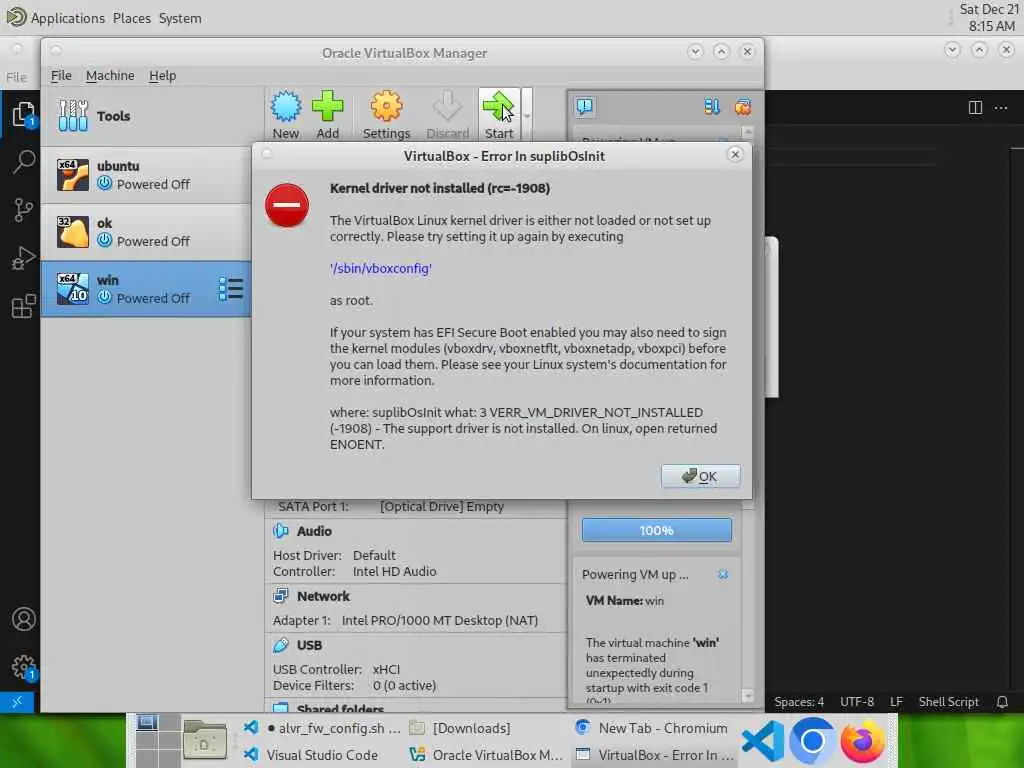Screen dimensions: 1024x768
Task: Expand the Start button dropdown arrow
Action: (526, 115)
